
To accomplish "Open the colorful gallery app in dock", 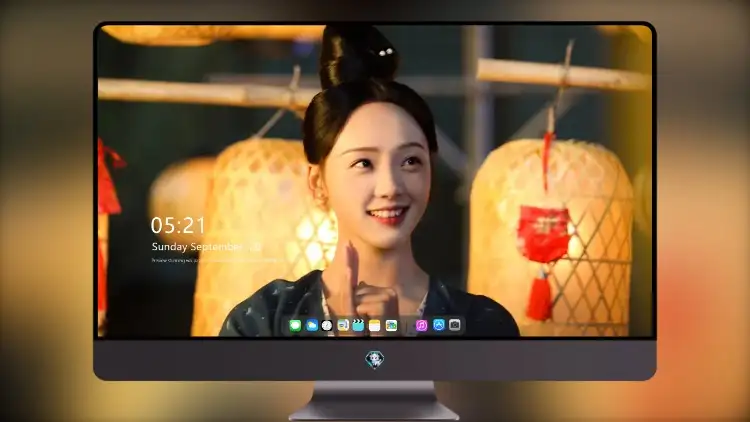I will [391, 325].
